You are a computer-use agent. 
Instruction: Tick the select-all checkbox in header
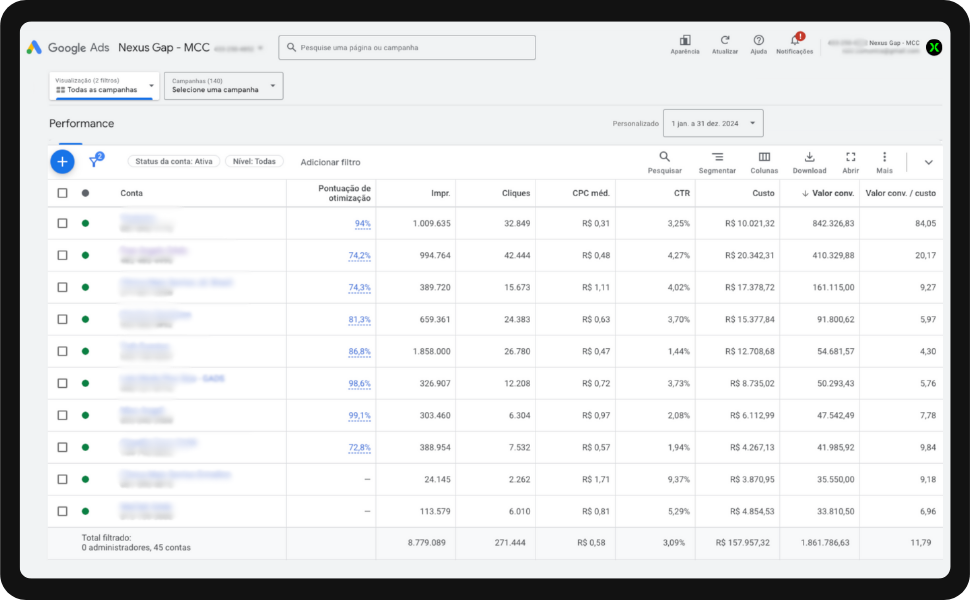[62, 193]
